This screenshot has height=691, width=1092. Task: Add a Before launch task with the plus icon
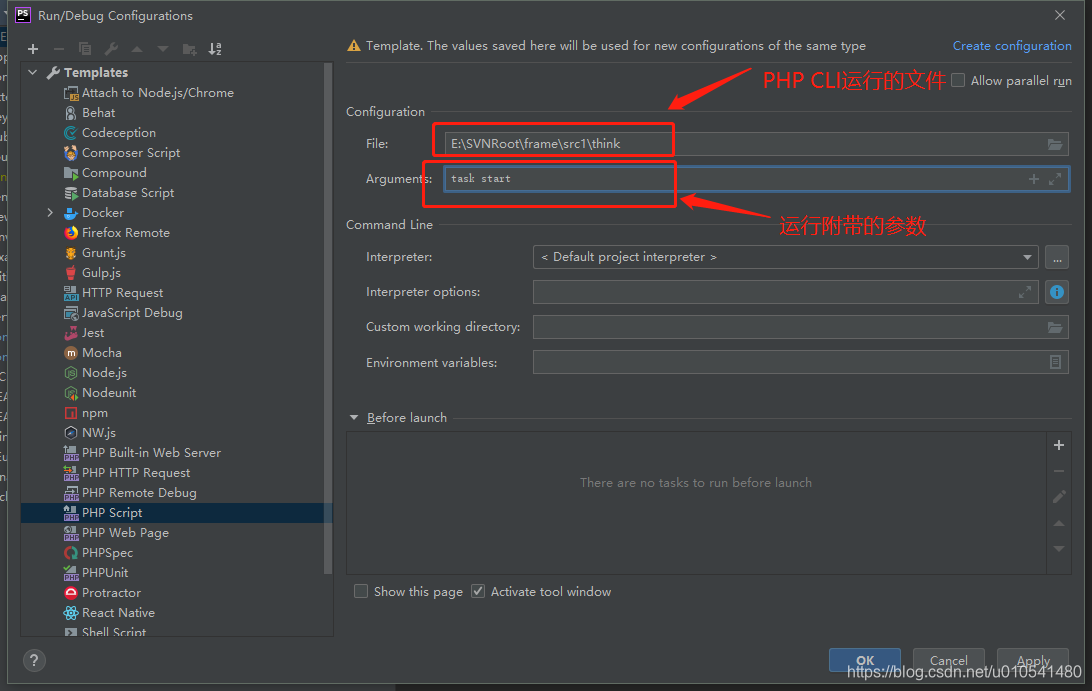pos(1059,445)
